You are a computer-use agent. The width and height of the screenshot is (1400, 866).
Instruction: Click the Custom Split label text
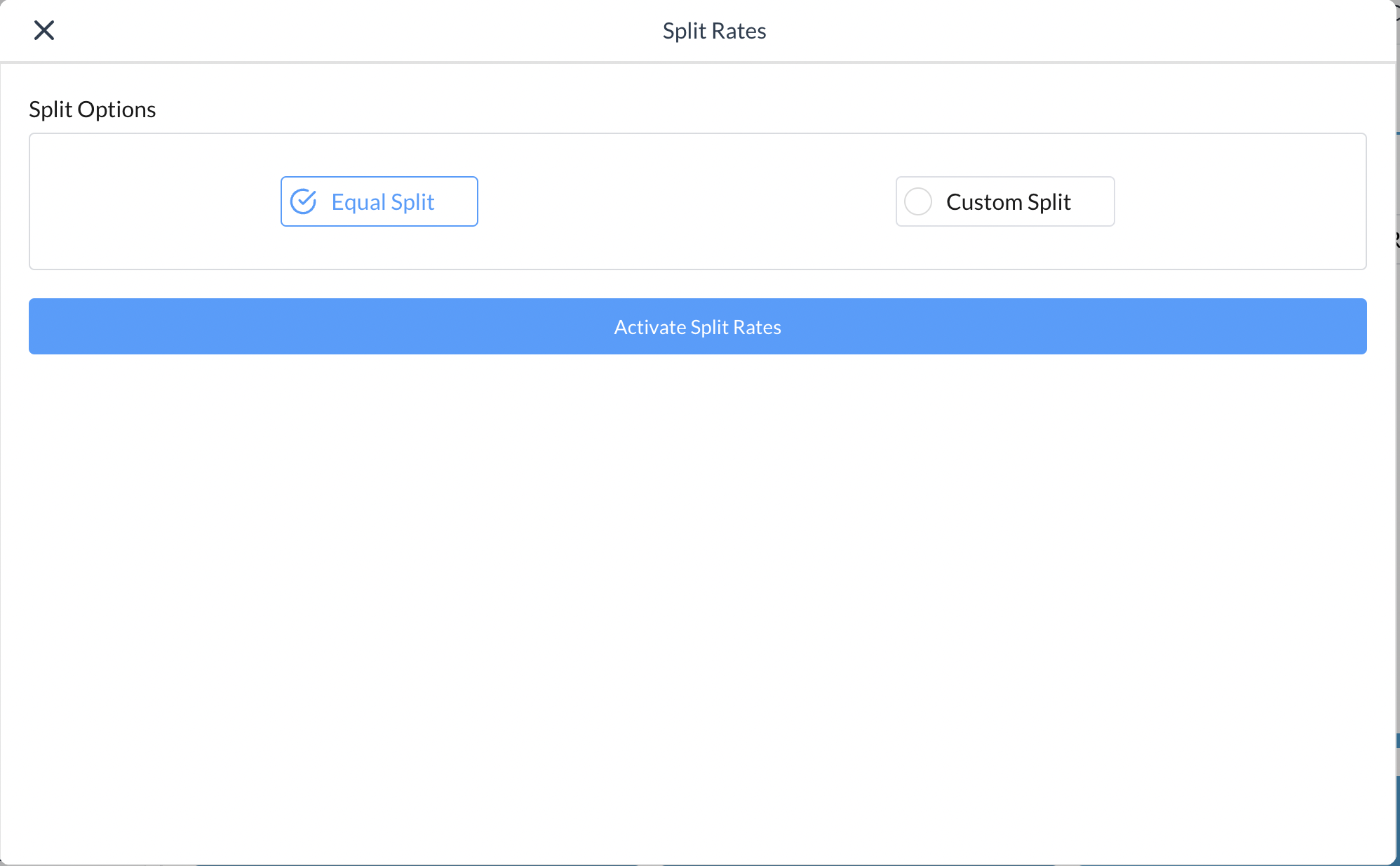(1008, 202)
